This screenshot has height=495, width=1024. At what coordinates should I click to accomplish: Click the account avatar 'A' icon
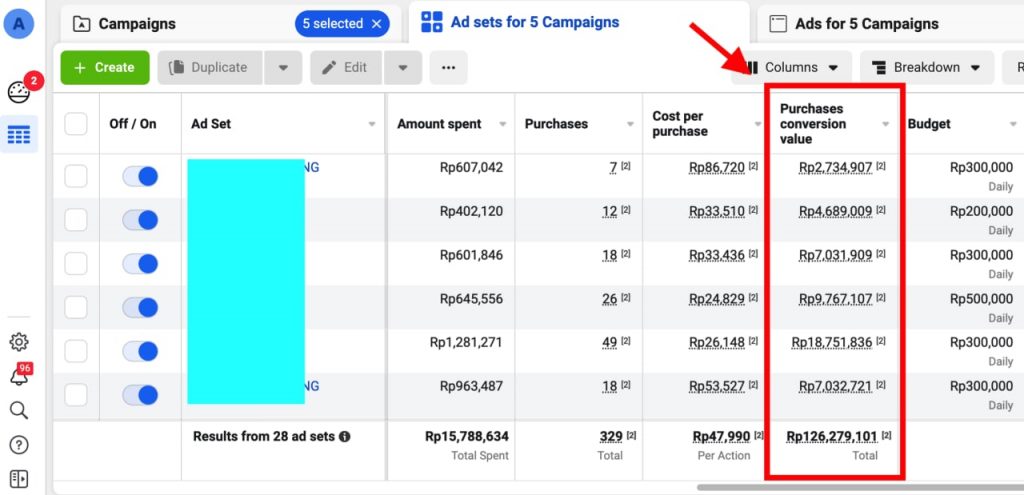[19, 23]
